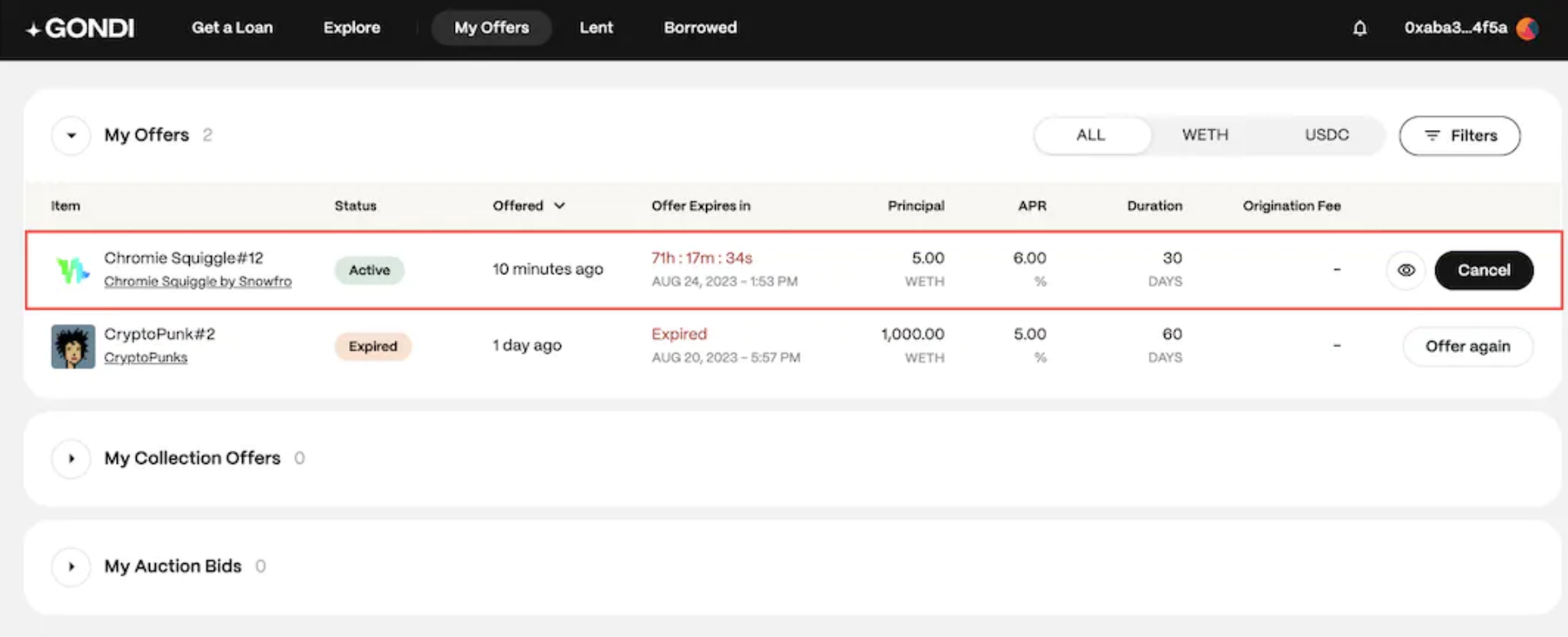The width and height of the screenshot is (1568, 637).
Task: Open the Filters button
Action: pos(1460,136)
